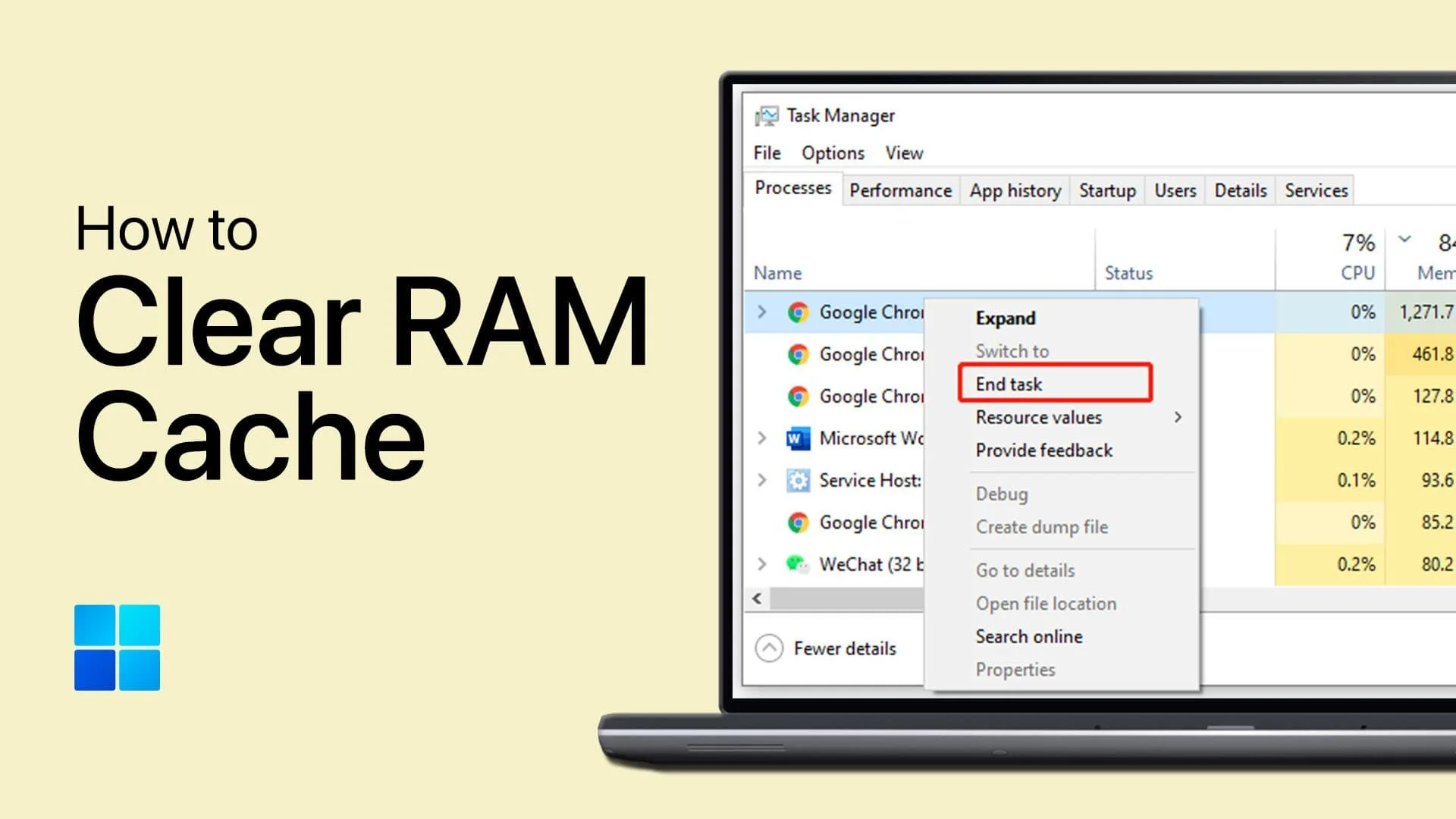
Task: Click the Windows 11 logo
Action: click(x=118, y=647)
